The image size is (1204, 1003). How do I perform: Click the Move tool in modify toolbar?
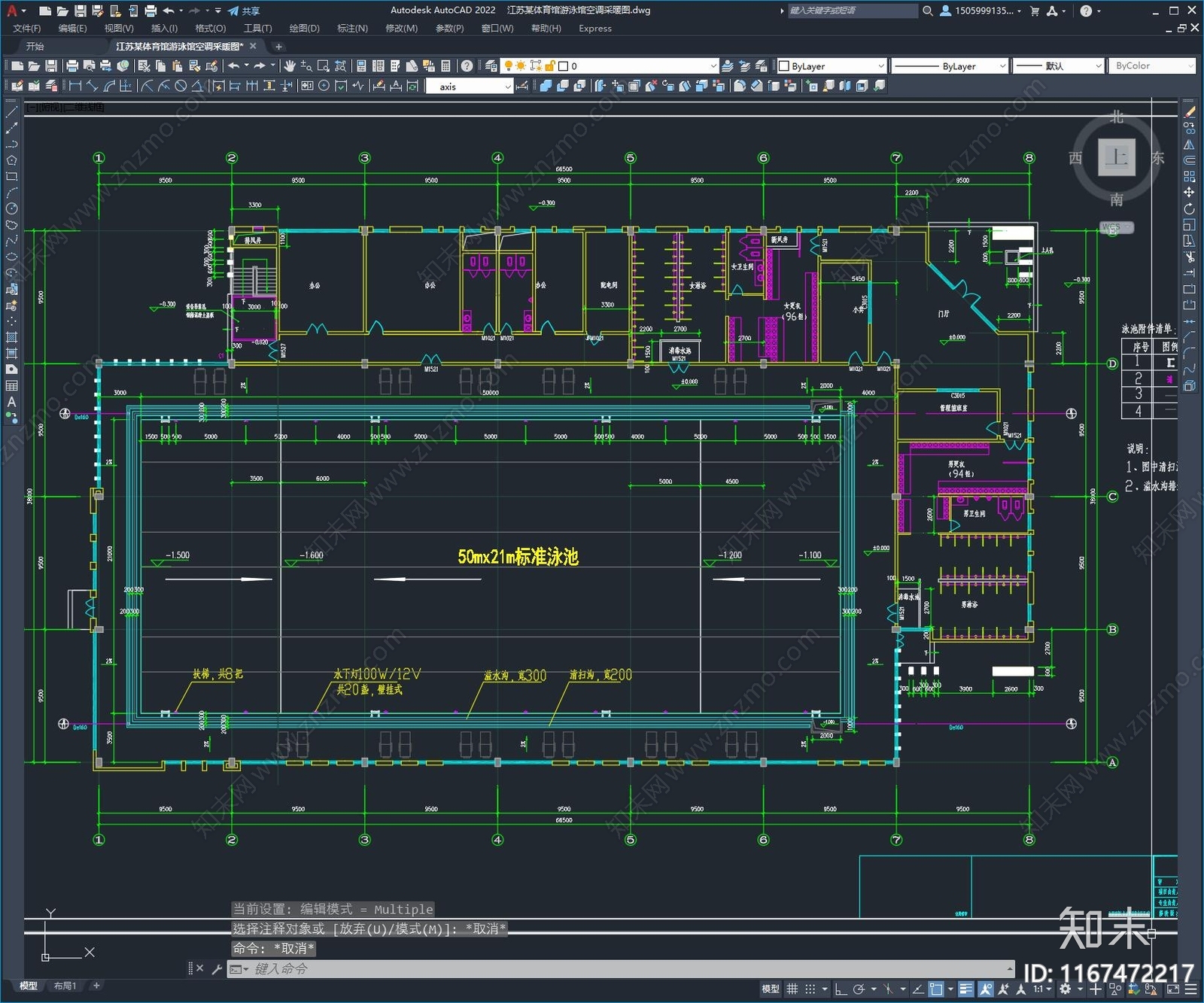[x=1189, y=193]
